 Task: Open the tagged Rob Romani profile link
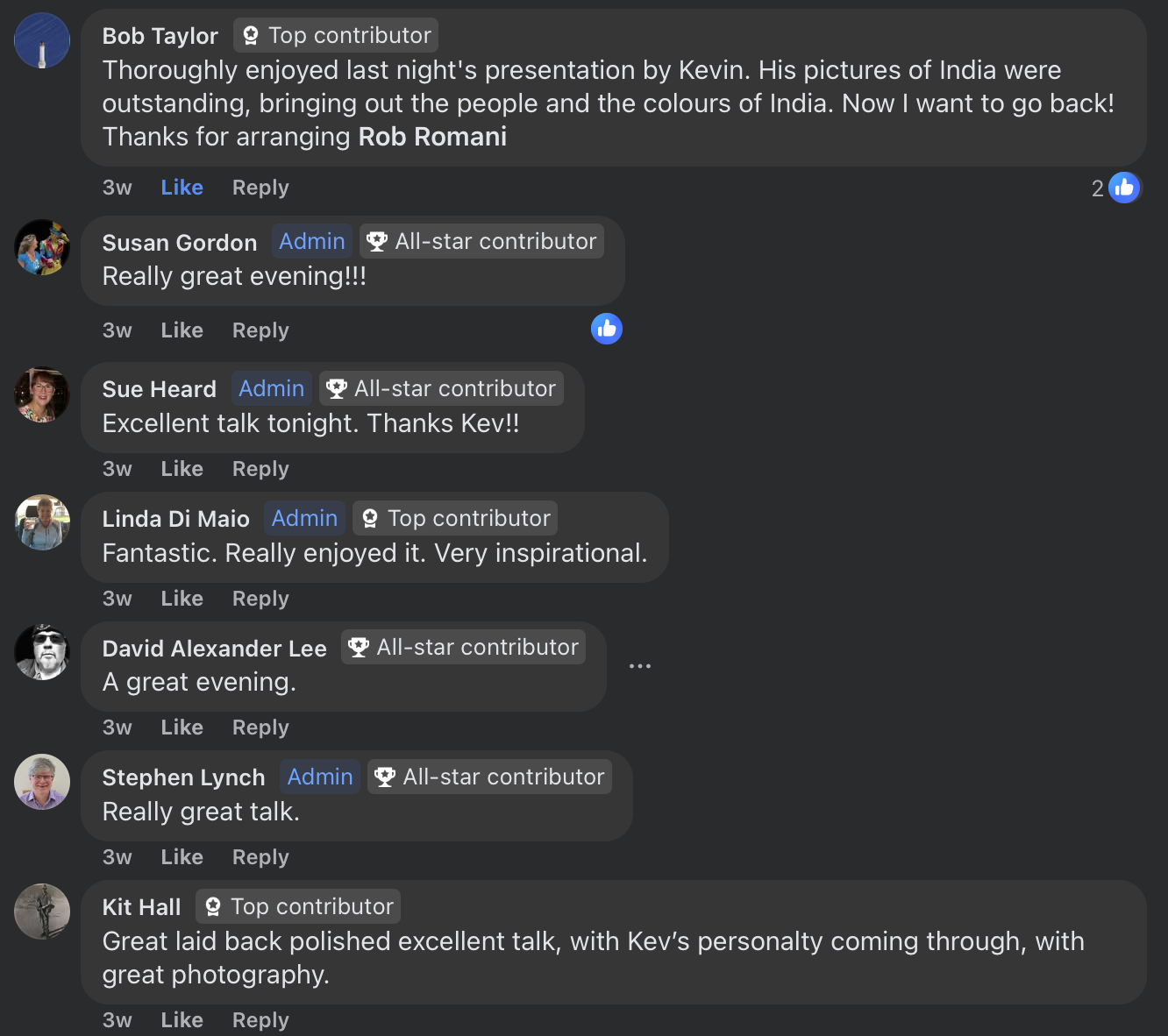432,137
